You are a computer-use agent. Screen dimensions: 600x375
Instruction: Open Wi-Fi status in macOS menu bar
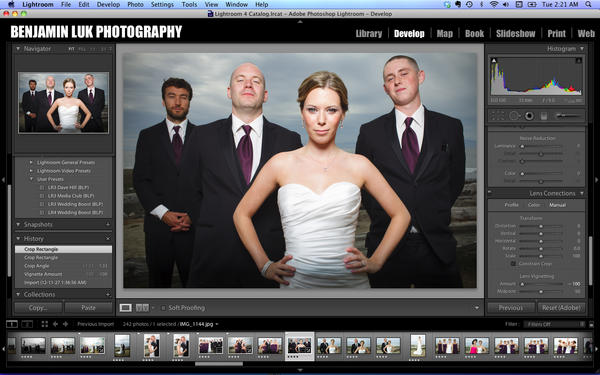coord(494,5)
